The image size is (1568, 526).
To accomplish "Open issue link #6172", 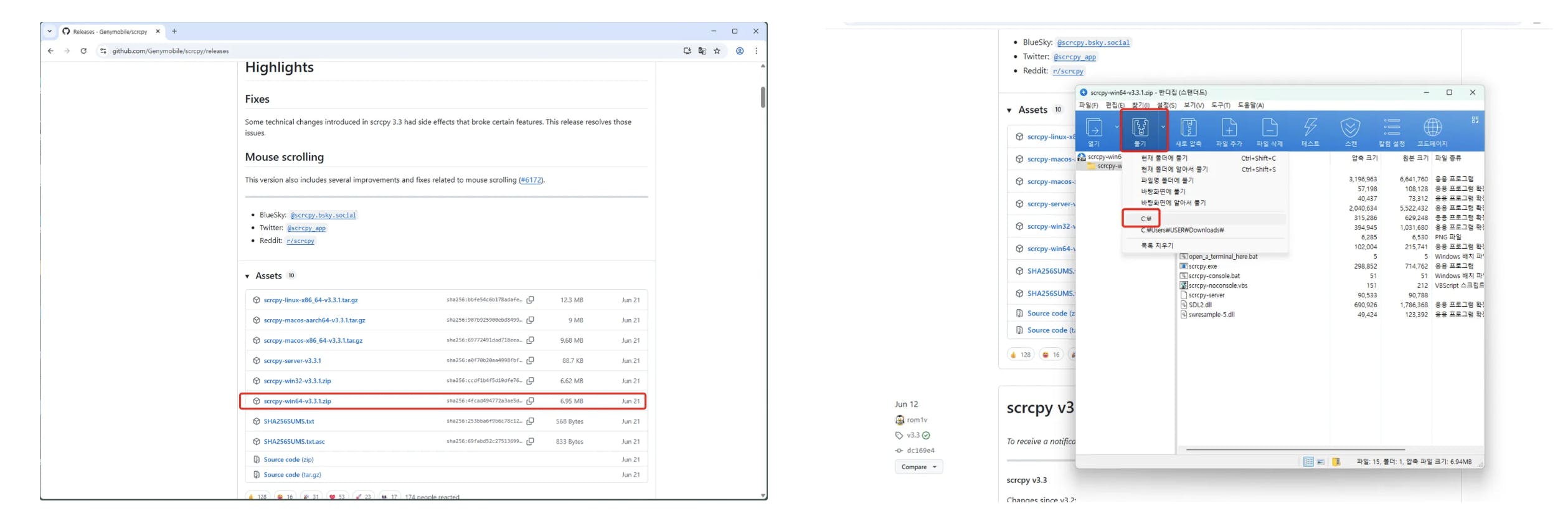I will (531, 180).
